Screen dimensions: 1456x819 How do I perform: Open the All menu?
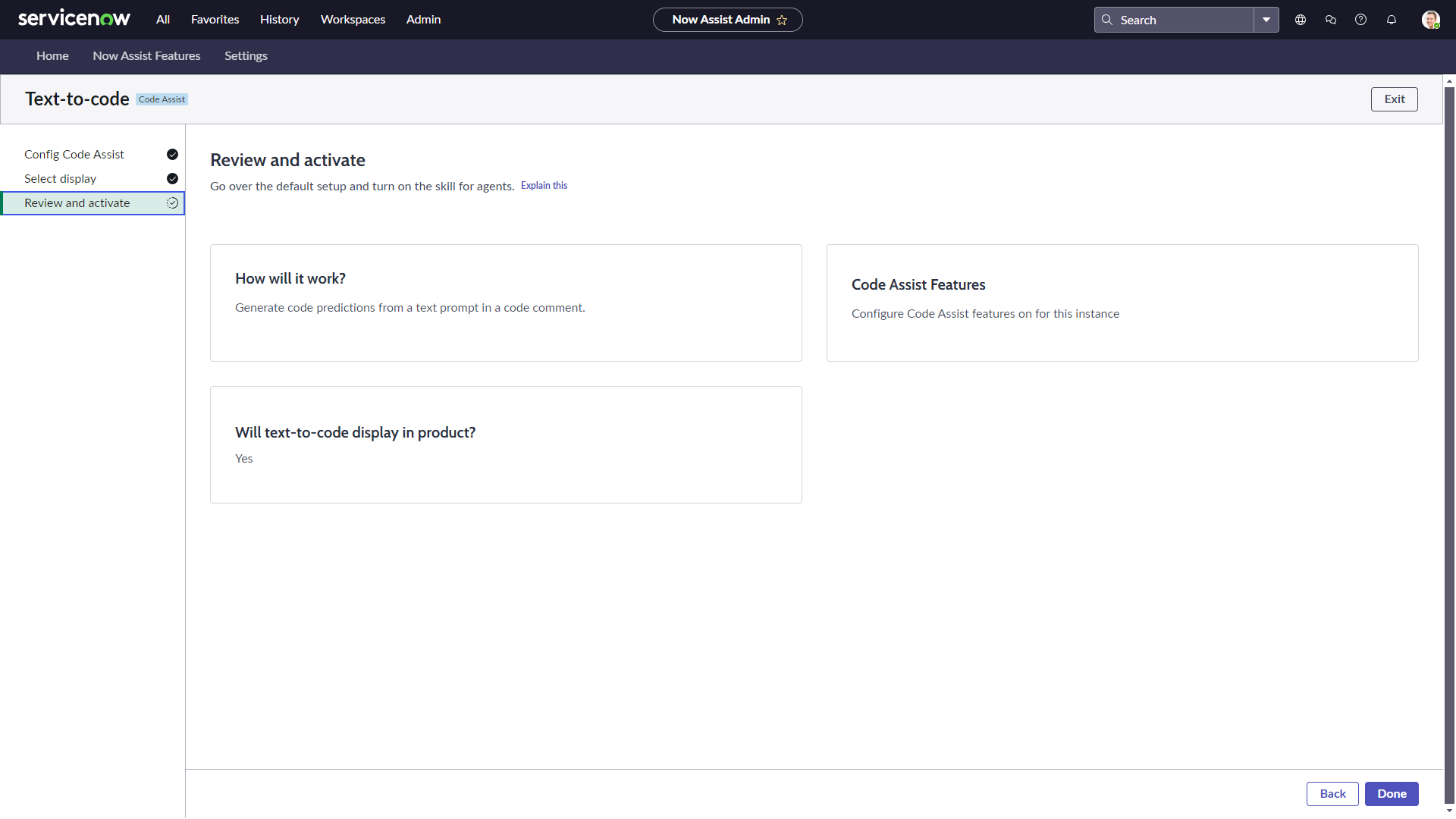(163, 20)
